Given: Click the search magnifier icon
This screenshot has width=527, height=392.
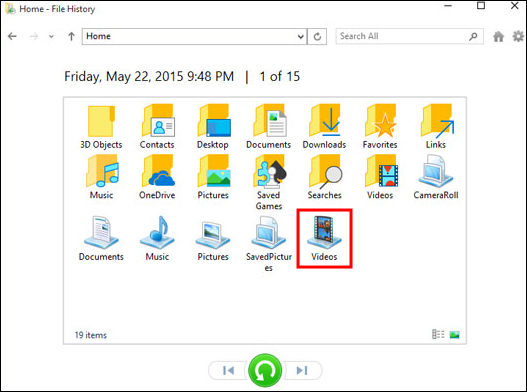Looking at the screenshot, I should pyautogui.click(x=474, y=36).
